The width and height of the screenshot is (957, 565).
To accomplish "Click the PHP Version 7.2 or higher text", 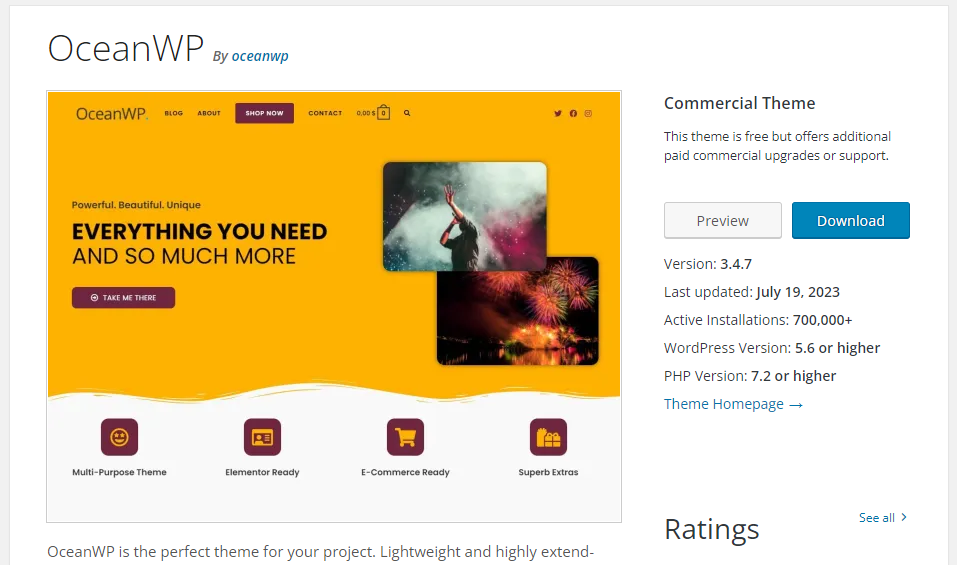I will coord(749,376).
